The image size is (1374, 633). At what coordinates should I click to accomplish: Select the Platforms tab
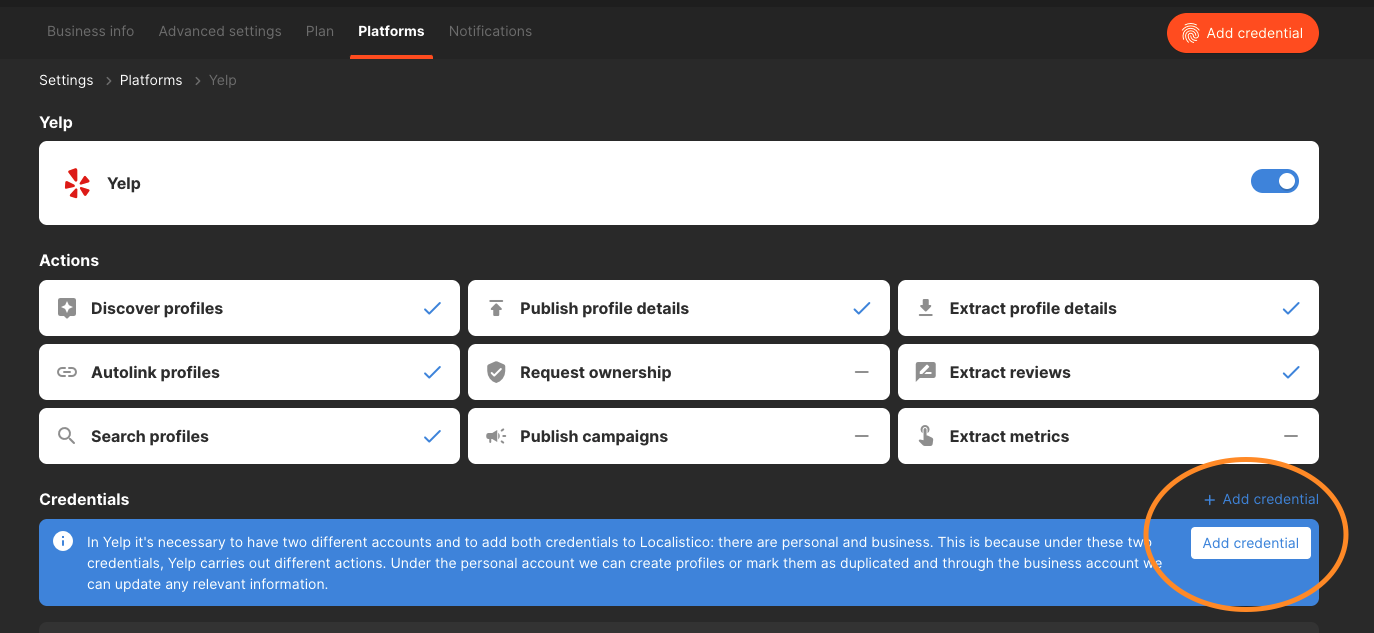coord(391,31)
